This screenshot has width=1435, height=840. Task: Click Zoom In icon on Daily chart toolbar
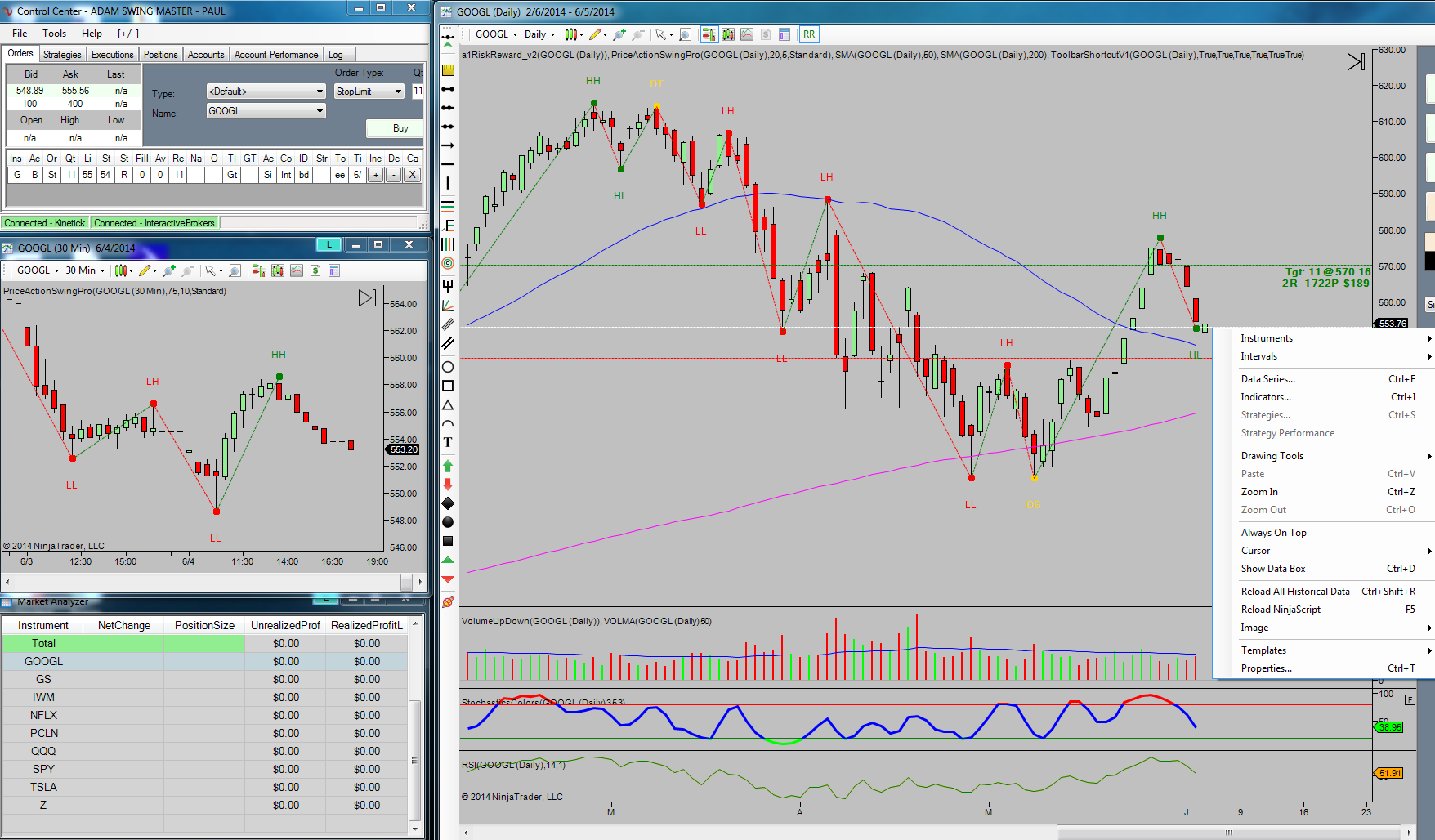point(620,34)
